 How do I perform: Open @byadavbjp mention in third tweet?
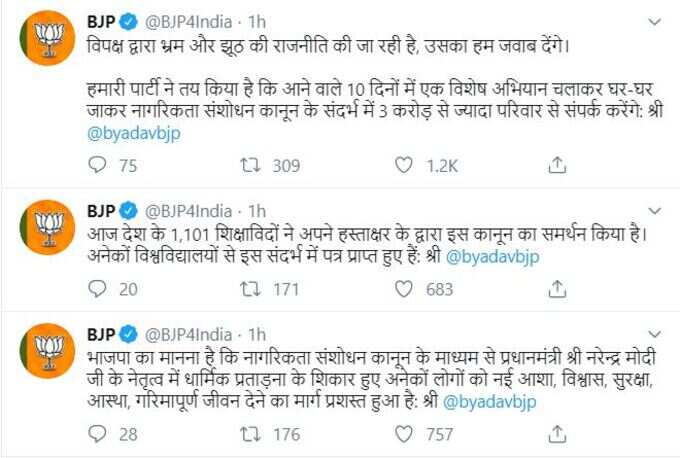point(490,402)
